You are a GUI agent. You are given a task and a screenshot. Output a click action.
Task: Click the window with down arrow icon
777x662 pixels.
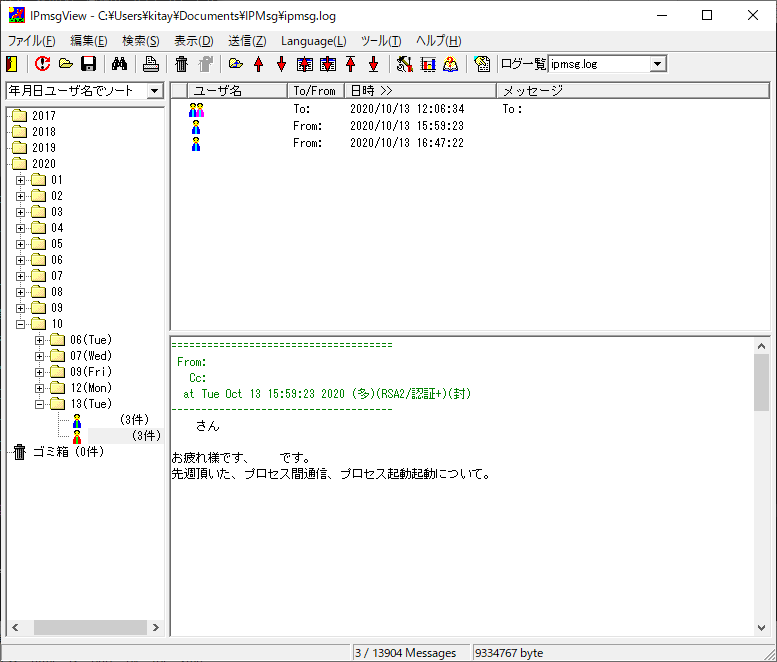[x=328, y=64]
